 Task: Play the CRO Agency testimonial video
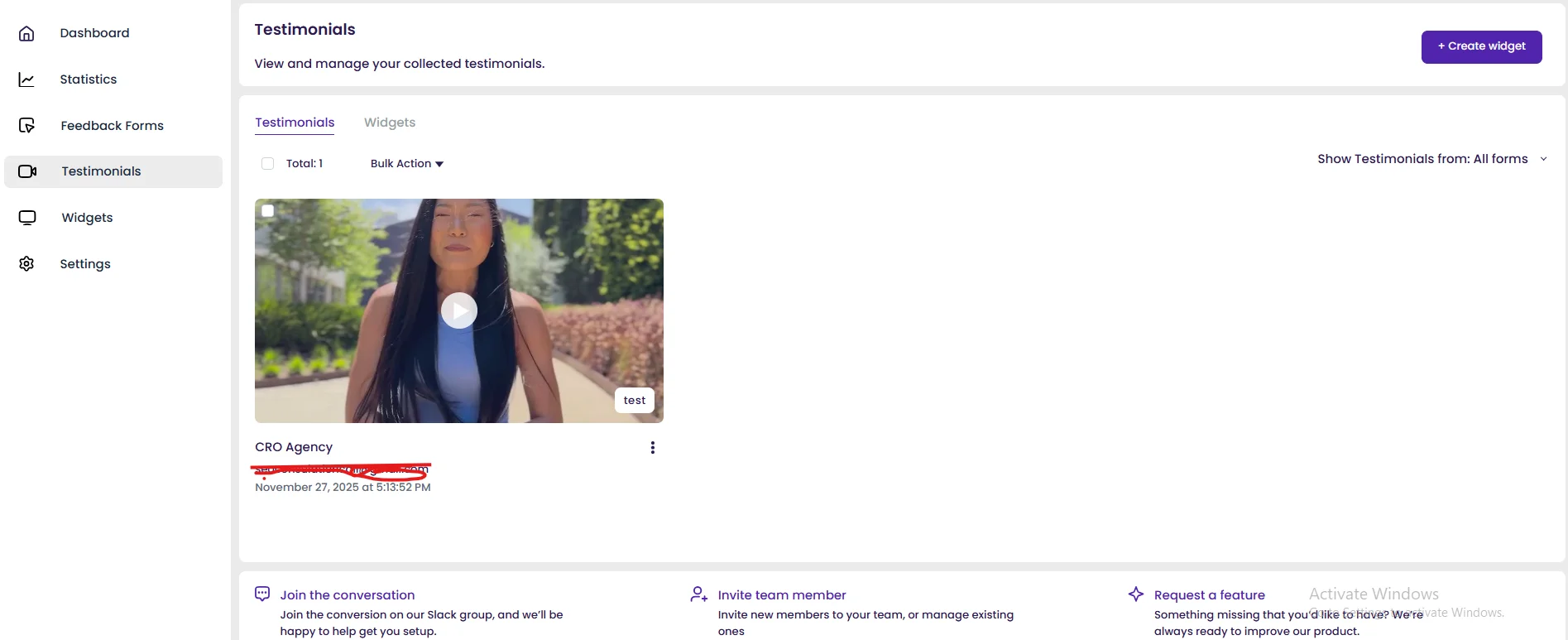point(459,310)
